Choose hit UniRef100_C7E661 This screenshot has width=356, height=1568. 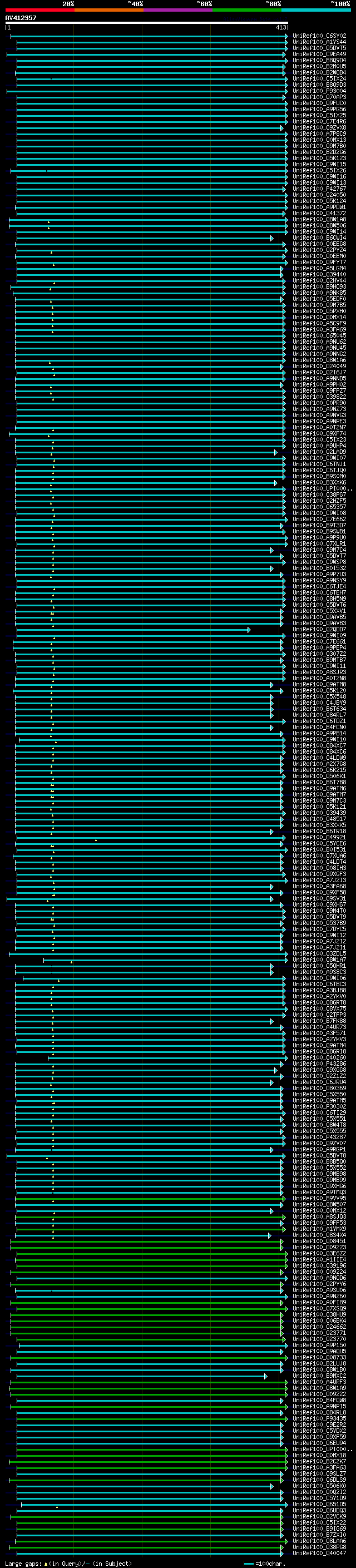tap(319, 642)
